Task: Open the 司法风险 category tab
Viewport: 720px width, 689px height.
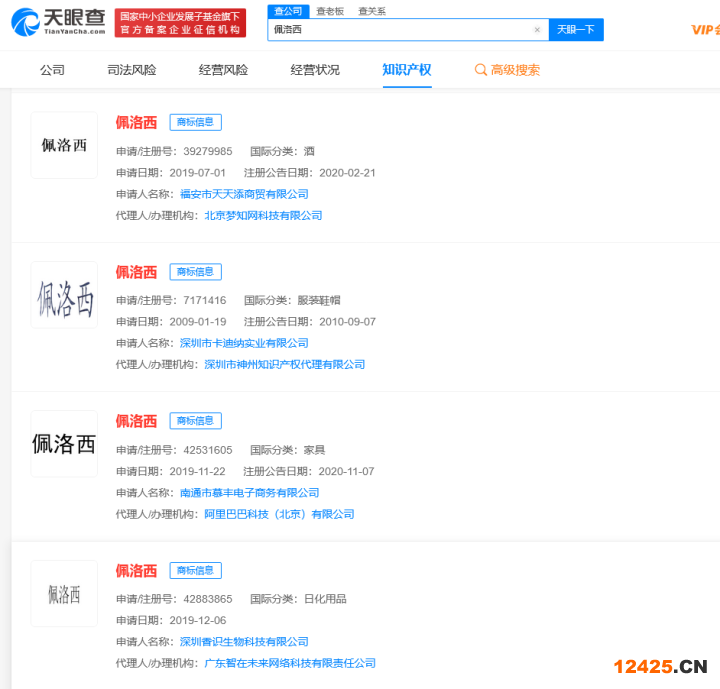Action: (x=132, y=70)
